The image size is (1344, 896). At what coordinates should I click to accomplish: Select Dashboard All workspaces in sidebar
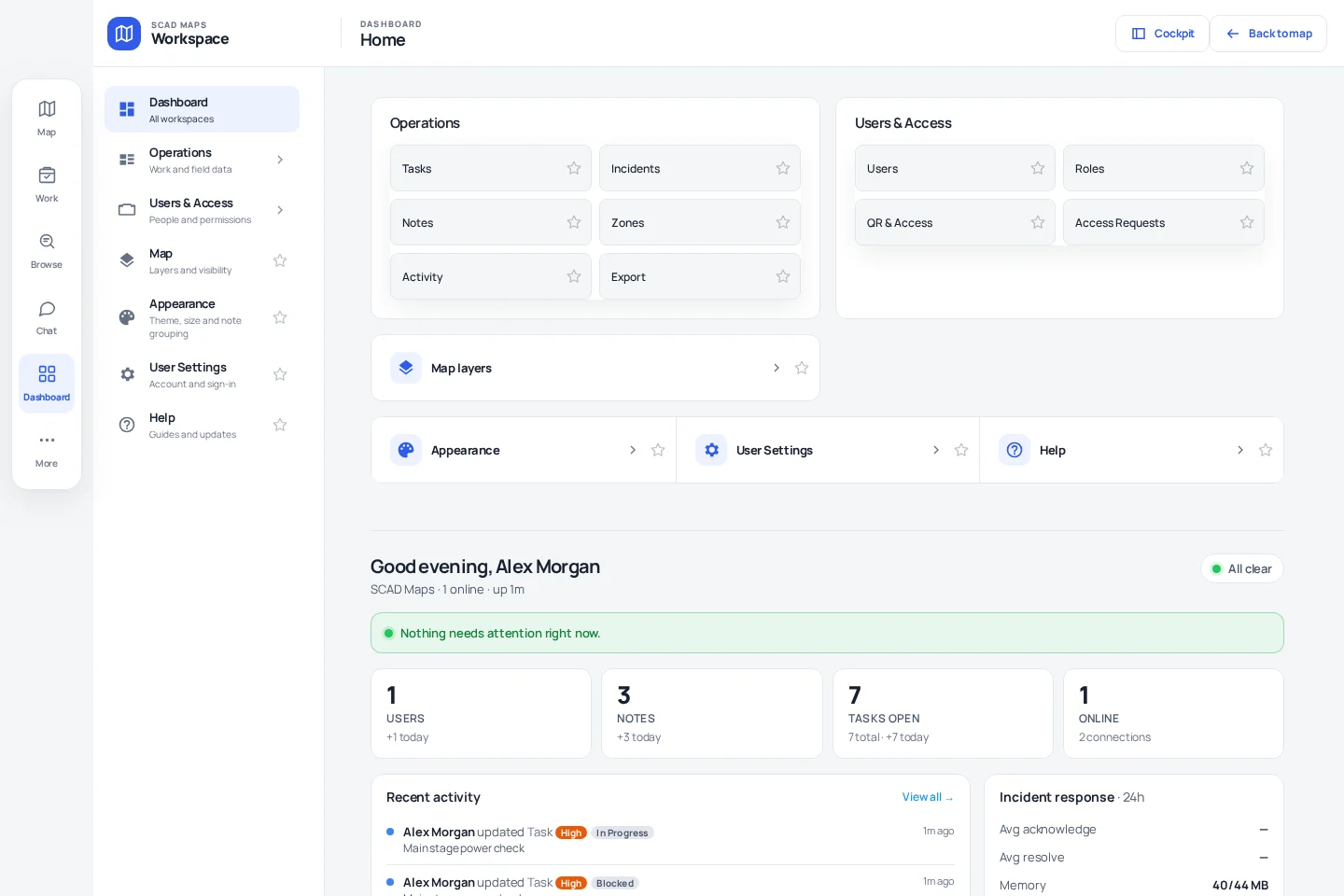202,109
